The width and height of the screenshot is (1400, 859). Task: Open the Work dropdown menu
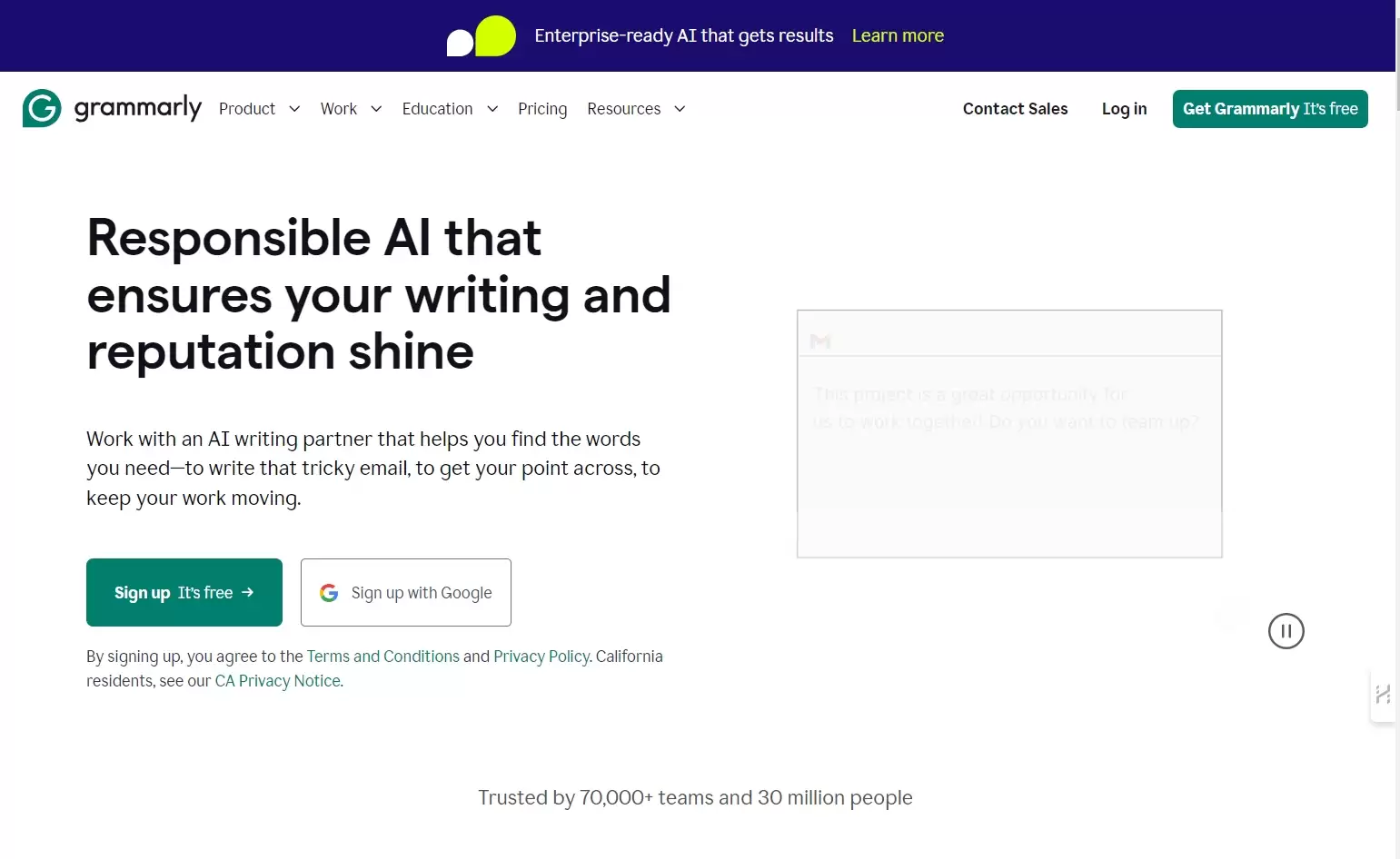coord(350,108)
